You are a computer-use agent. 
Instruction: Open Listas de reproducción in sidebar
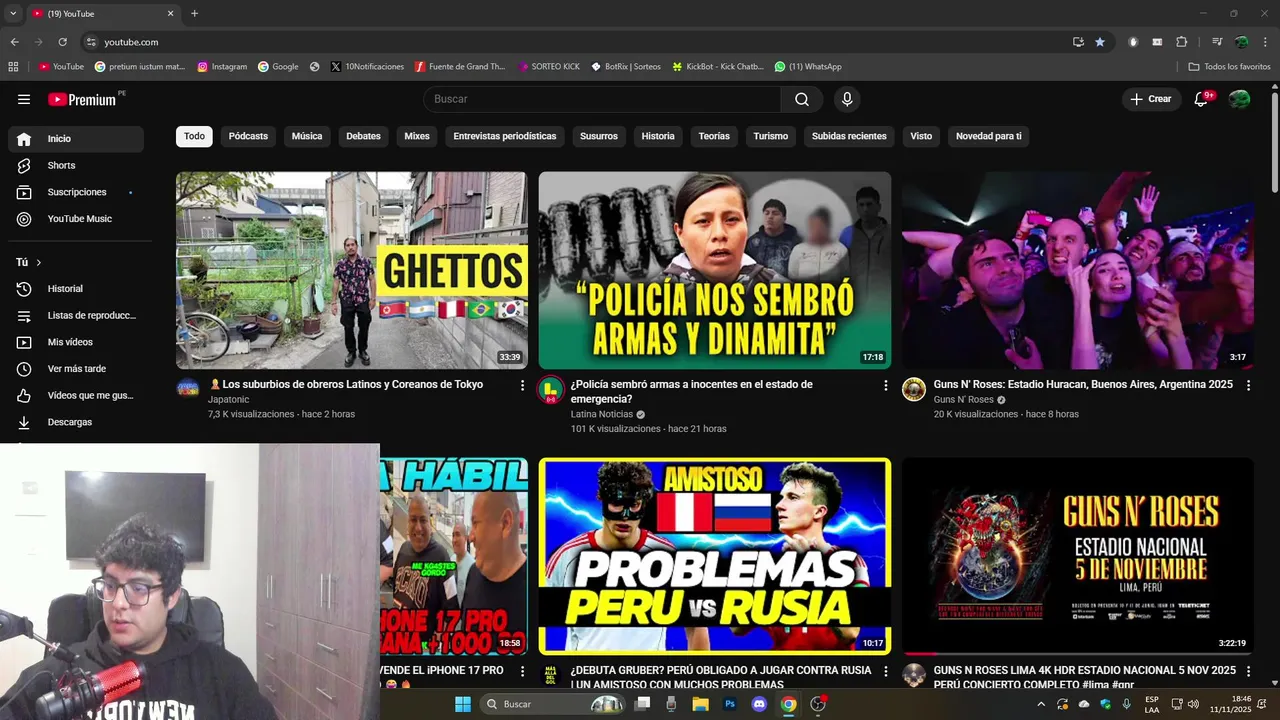76,315
